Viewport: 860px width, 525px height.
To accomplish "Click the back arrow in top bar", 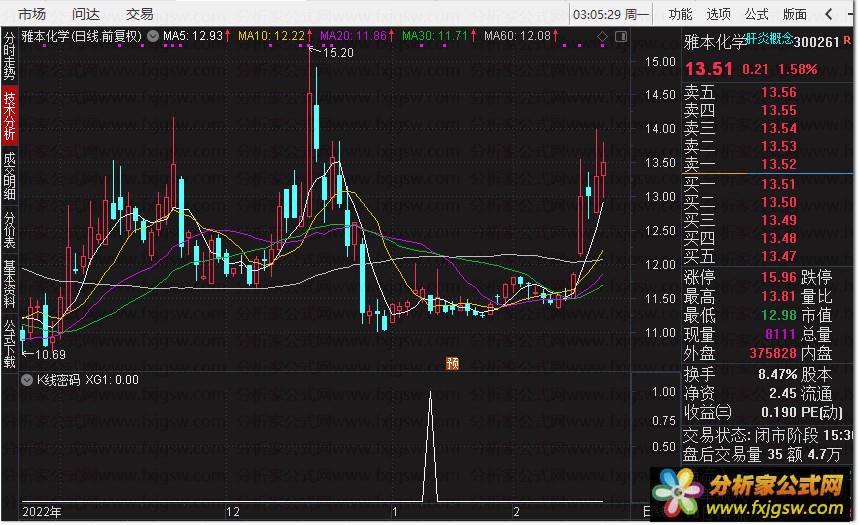I will click(x=829, y=14).
